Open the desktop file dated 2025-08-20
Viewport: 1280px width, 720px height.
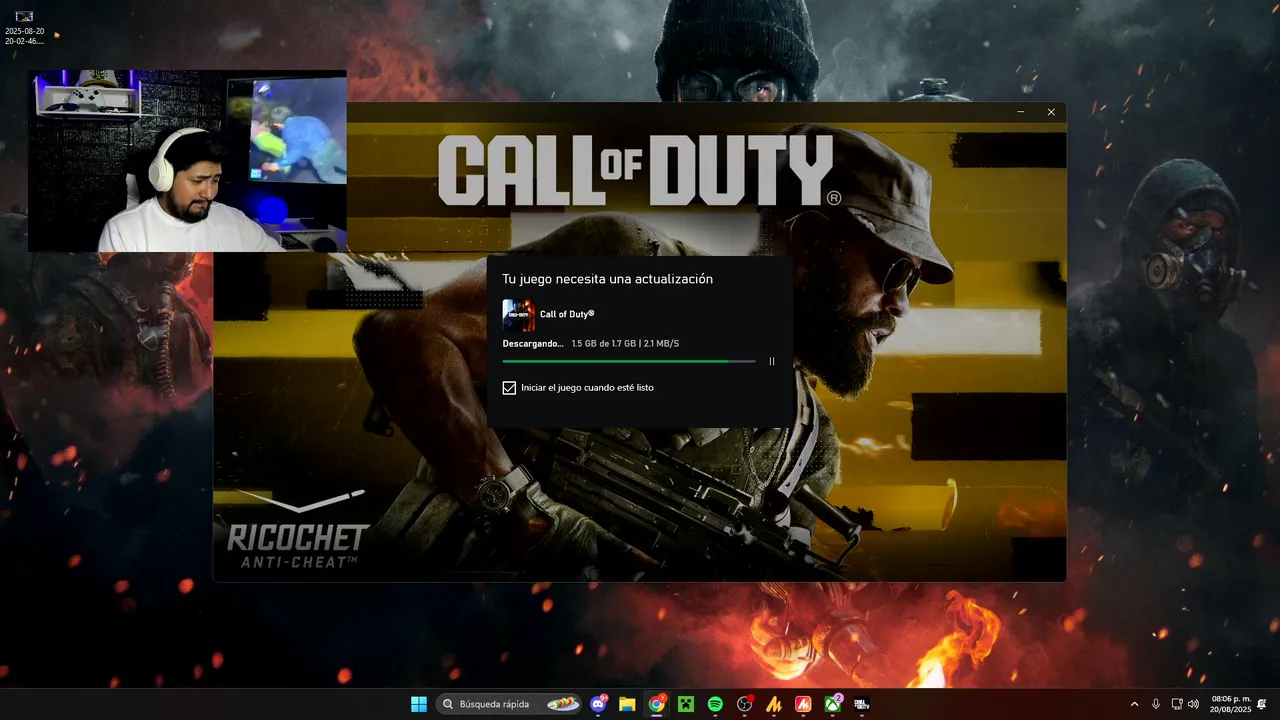point(24,28)
